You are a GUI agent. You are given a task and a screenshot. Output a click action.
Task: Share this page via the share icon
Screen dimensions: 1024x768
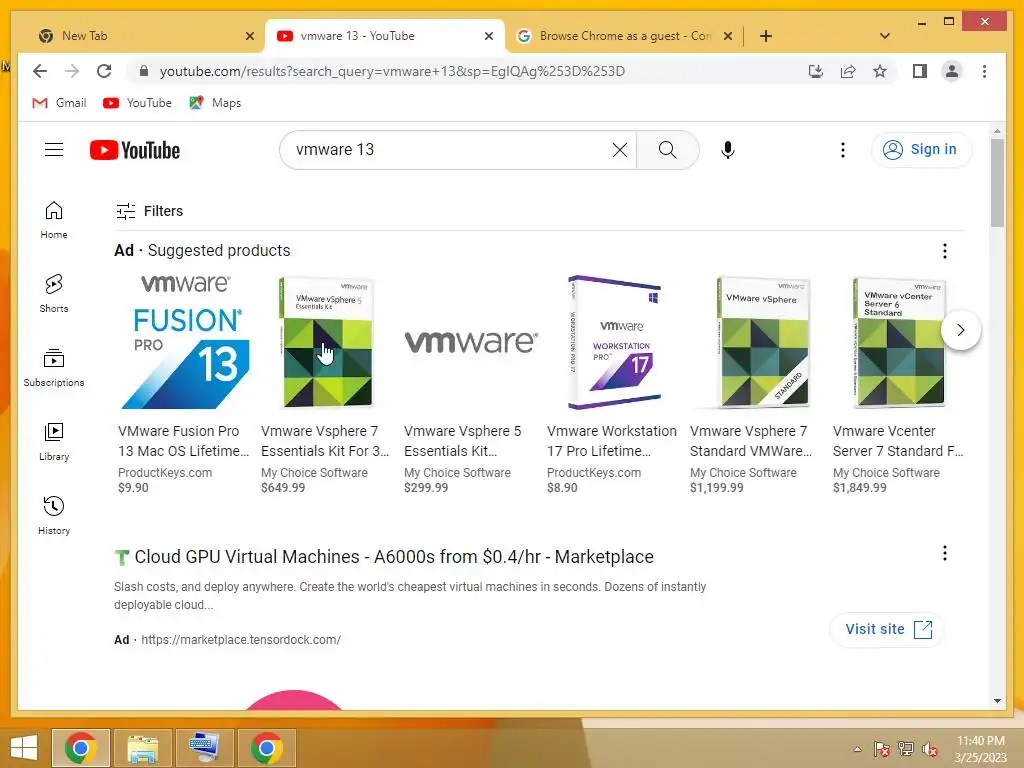848,71
